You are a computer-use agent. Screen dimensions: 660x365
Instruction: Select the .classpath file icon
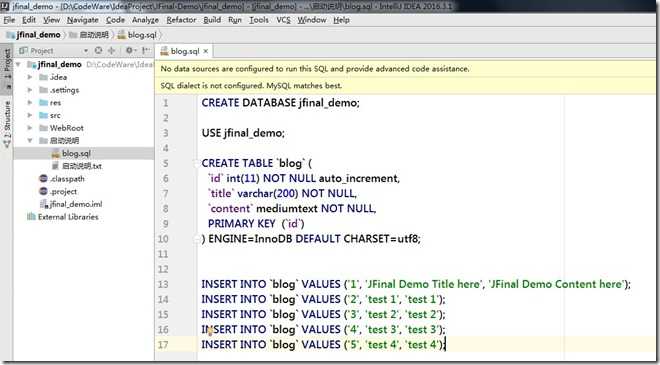(43, 179)
